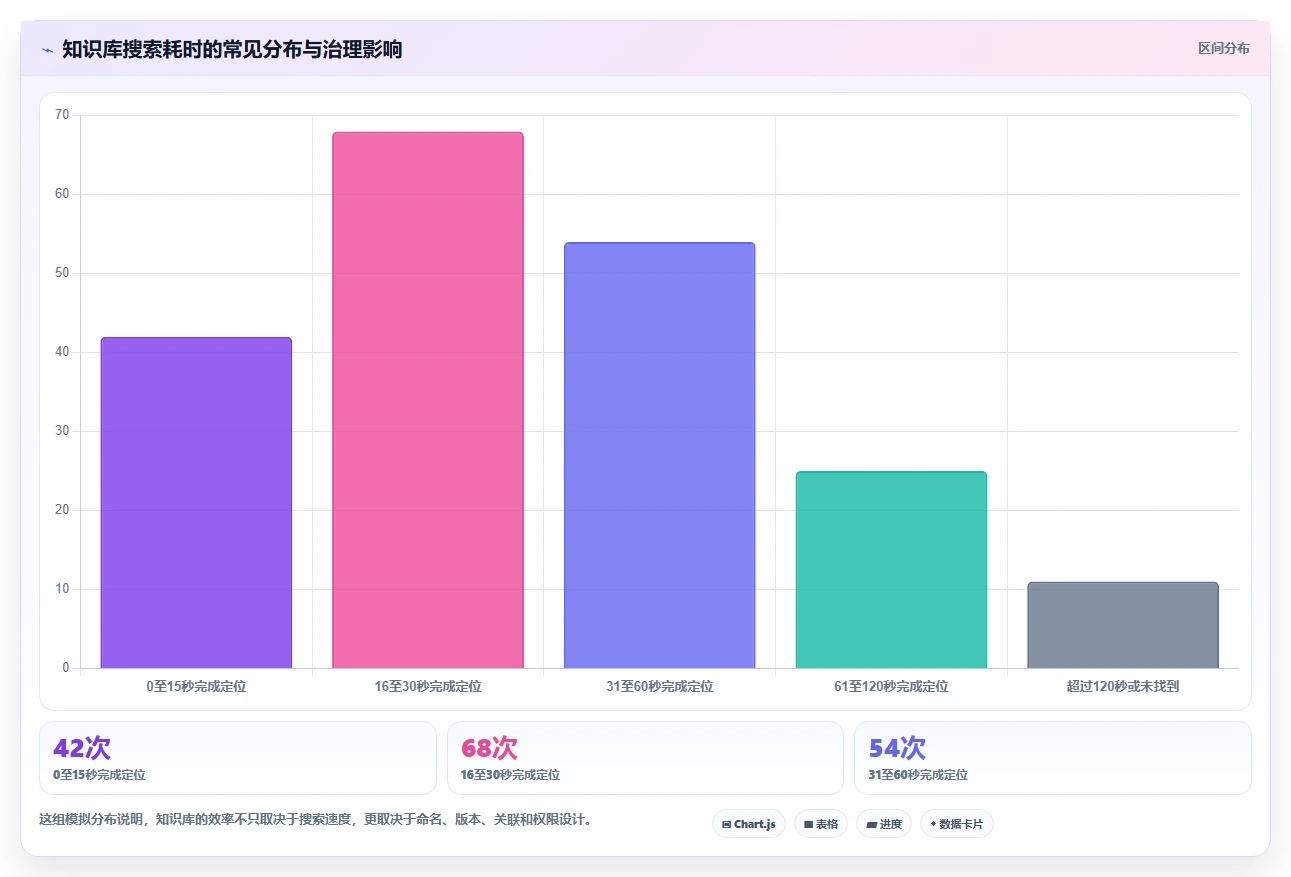The height and width of the screenshot is (877, 1291).
Task: Open the 42次 stat card
Action: point(238,758)
